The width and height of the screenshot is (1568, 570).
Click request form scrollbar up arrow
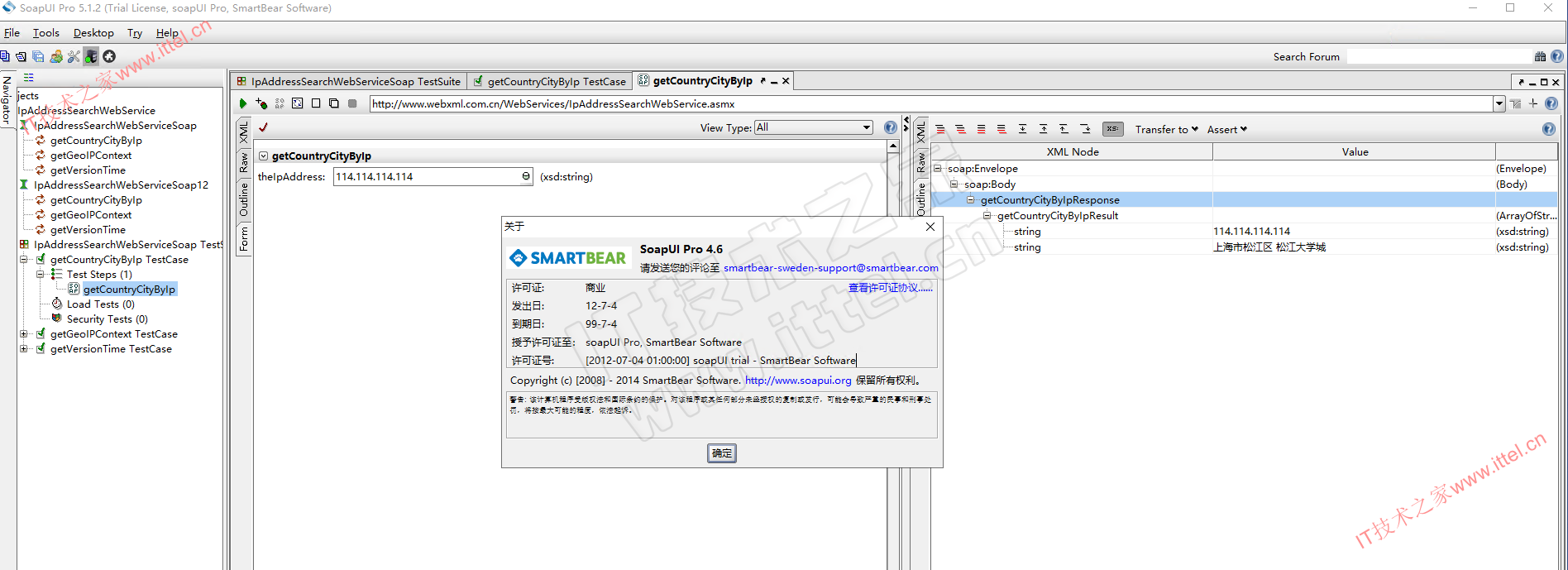(x=893, y=146)
